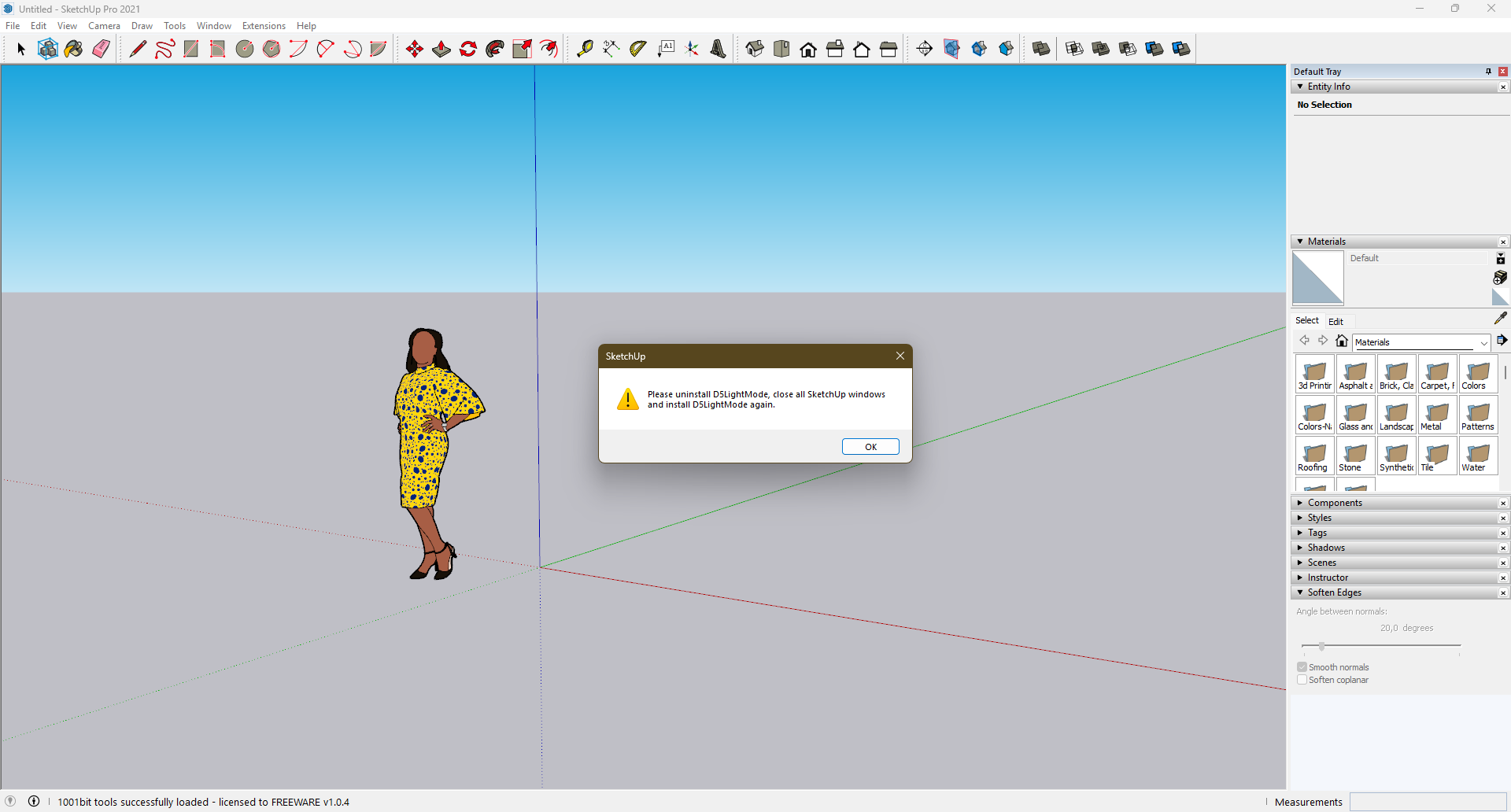Pick the Paint Bucket tool
Image resolution: width=1511 pixels, height=812 pixels.
pos(74,49)
